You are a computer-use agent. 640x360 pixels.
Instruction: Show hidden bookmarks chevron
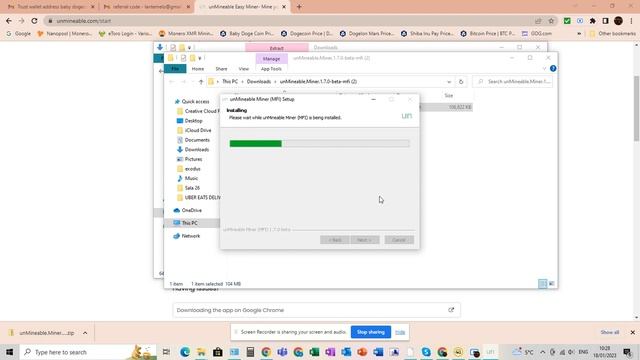579,33
